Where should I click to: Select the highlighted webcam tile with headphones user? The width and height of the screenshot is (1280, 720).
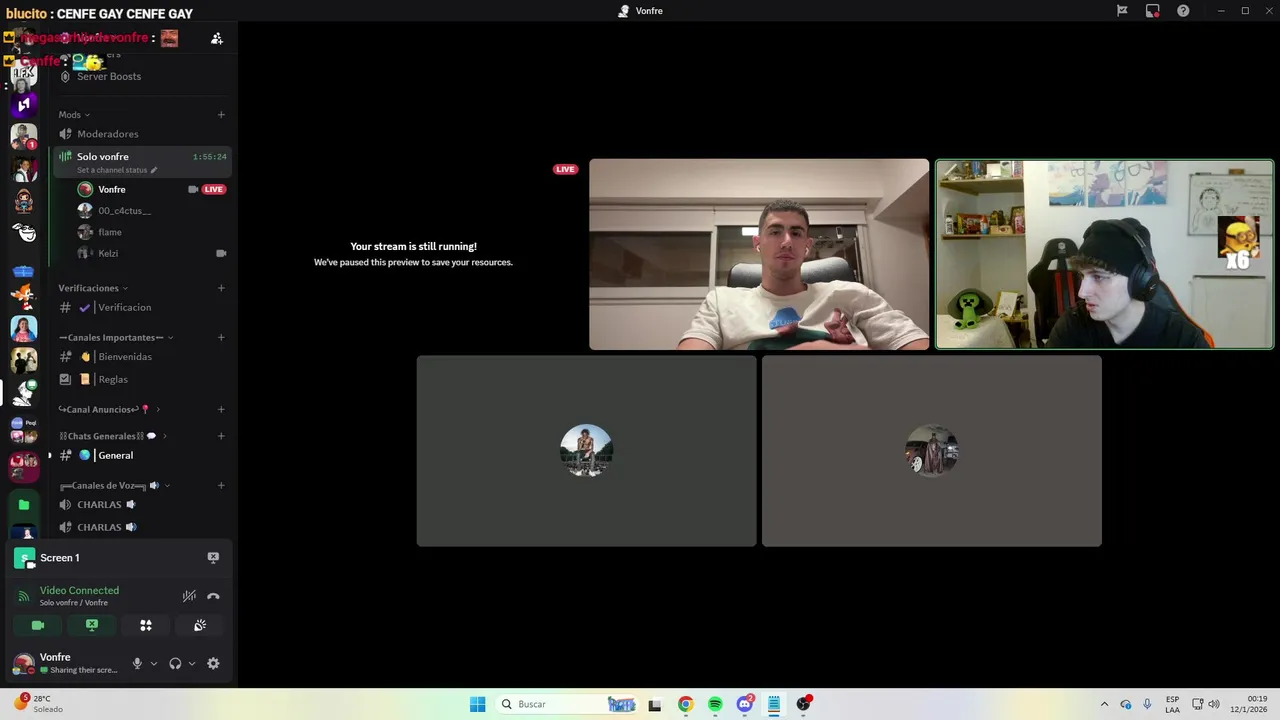(x=1105, y=254)
